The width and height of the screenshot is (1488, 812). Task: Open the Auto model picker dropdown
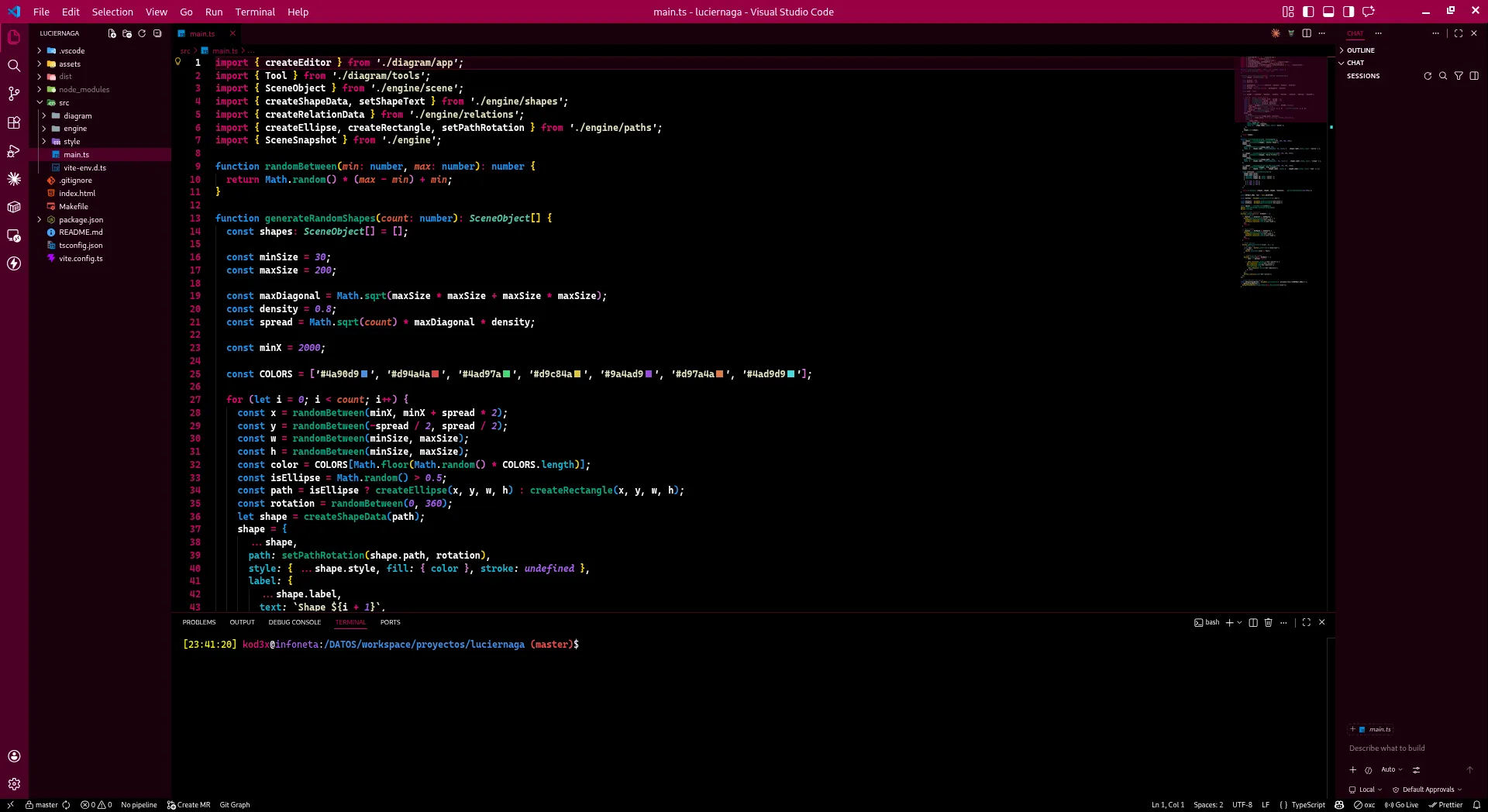coord(1392,769)
